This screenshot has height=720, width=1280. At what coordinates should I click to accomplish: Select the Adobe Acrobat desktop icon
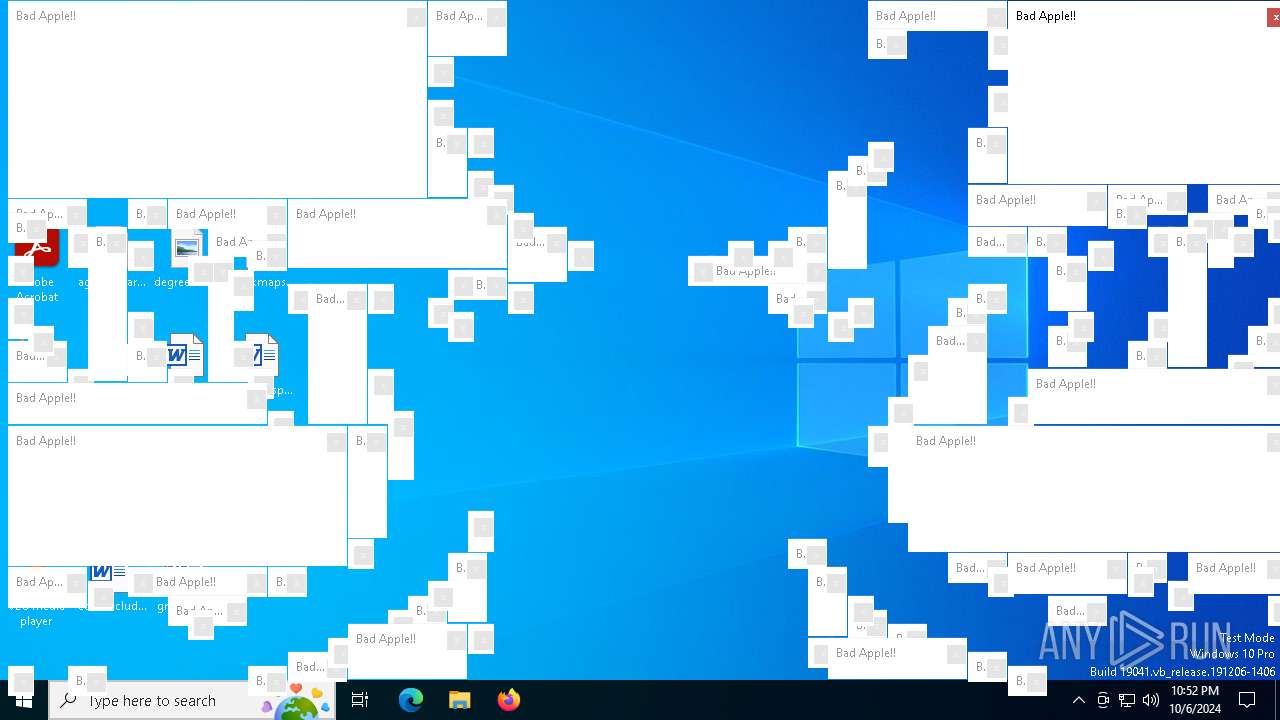click(37, 262)
